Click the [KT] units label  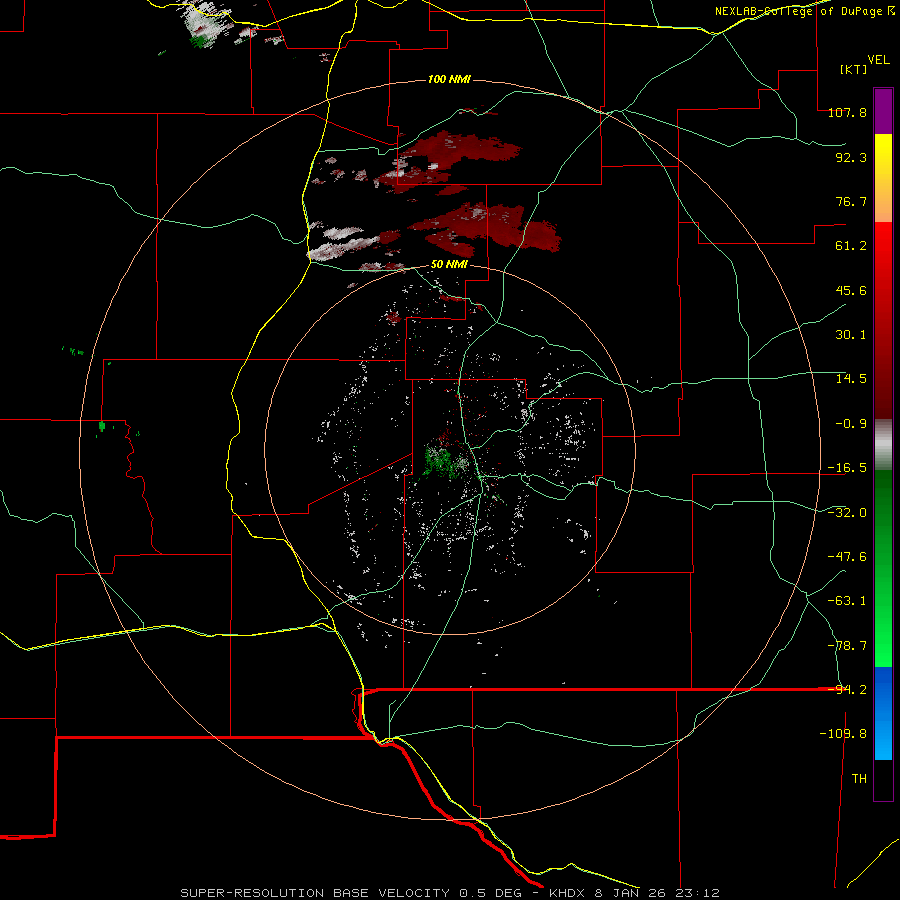[x=854, y=69]
